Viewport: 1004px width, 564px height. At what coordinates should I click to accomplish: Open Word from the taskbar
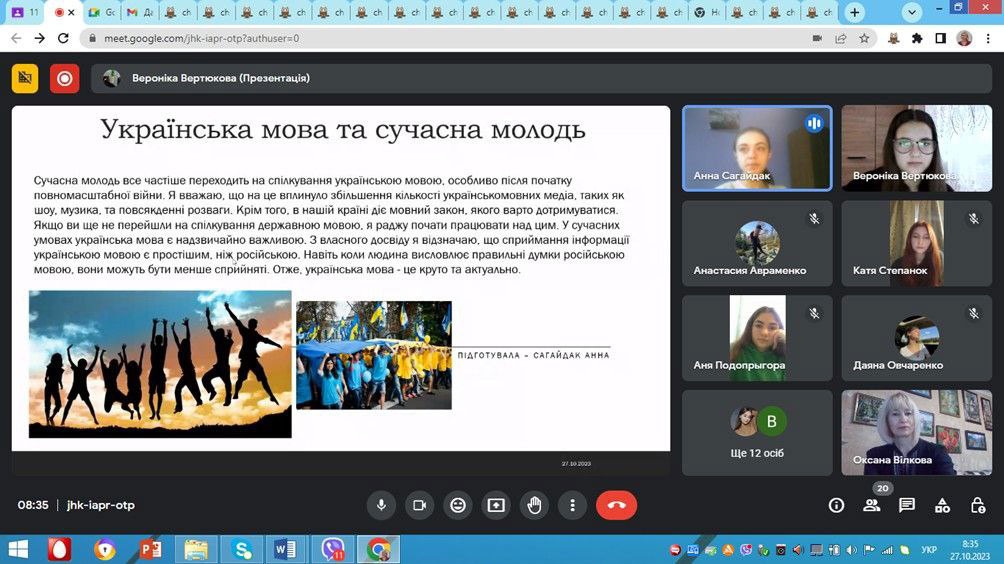[x=285, y=549]
